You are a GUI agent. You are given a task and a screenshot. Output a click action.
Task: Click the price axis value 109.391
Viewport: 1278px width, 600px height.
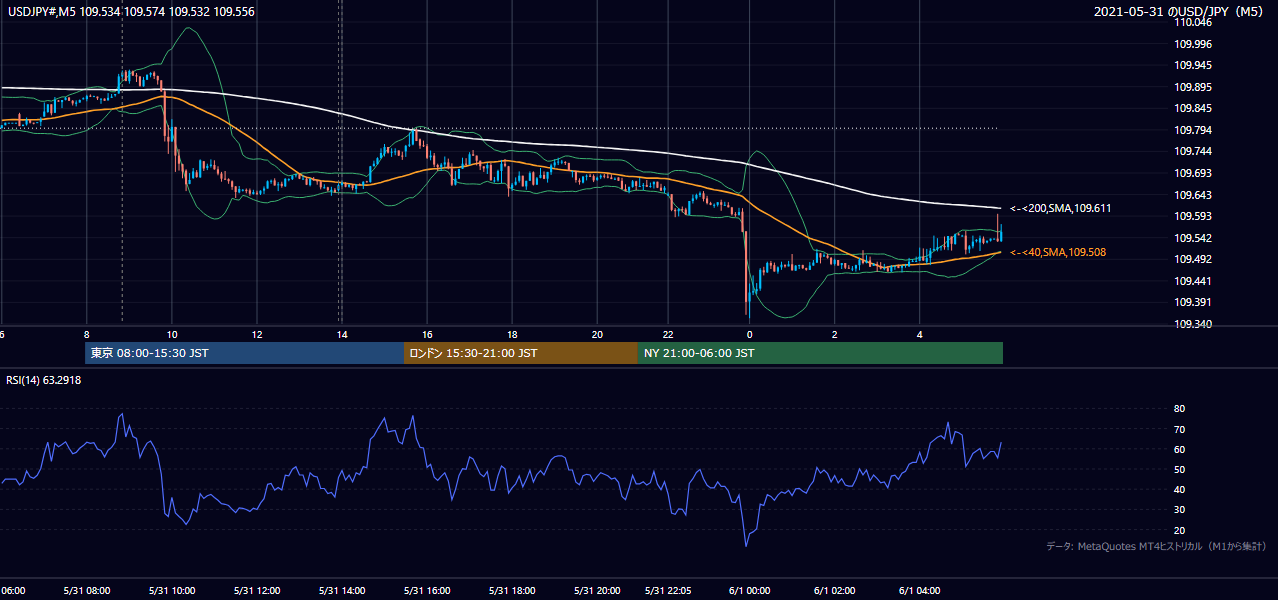(1195, 302)
